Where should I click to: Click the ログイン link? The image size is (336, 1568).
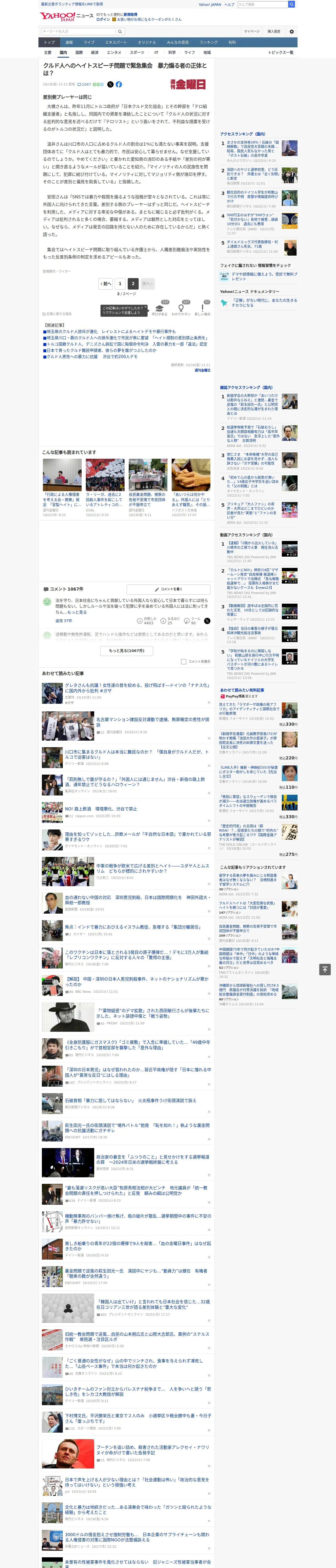tap(103, 20)
